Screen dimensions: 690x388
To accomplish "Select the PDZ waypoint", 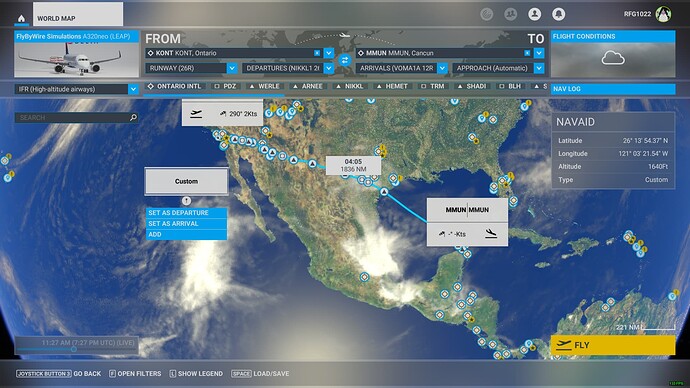I will coord(225,86).
